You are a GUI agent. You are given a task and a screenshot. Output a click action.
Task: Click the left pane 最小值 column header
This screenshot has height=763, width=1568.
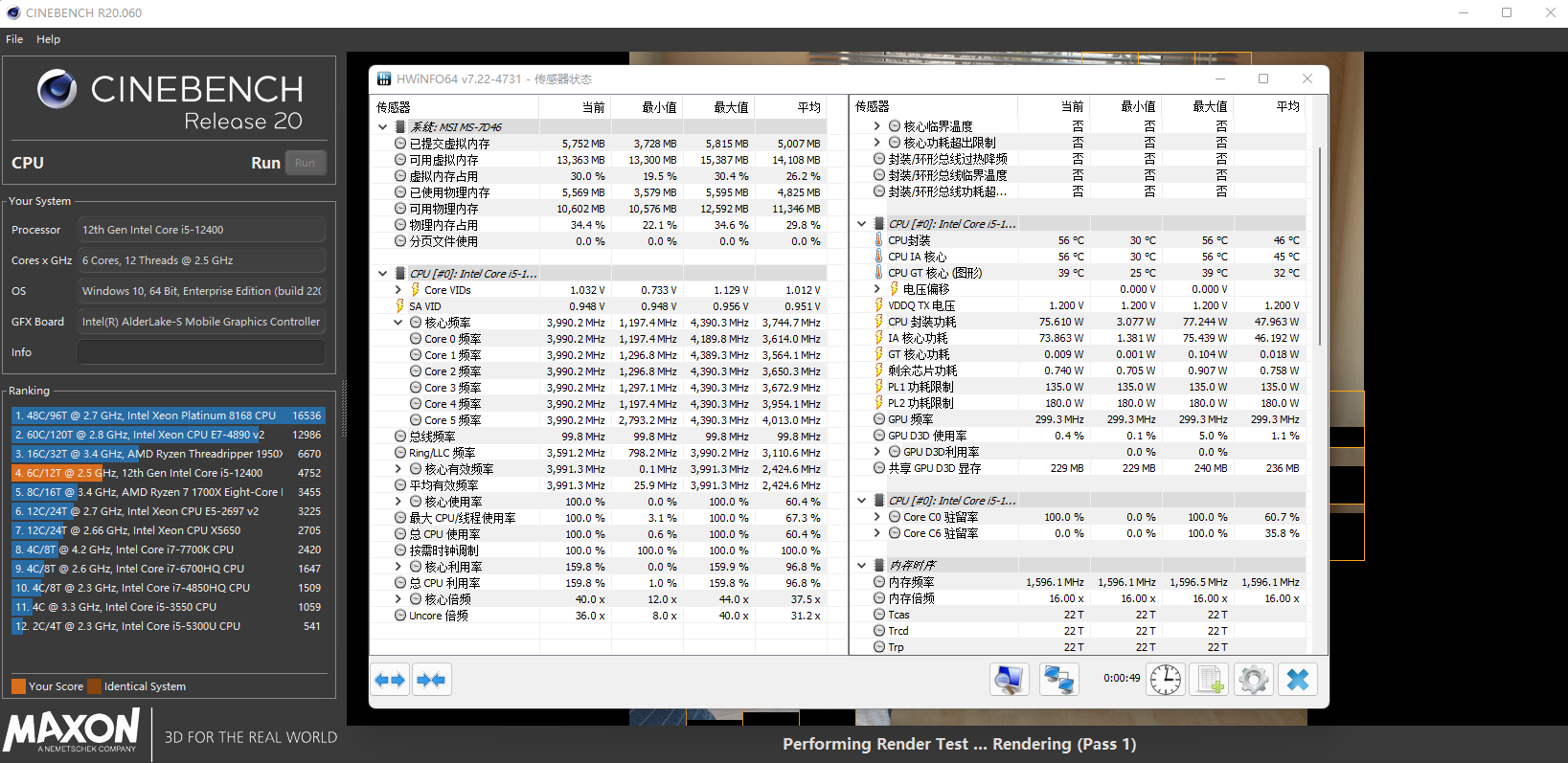coord(647,107)
